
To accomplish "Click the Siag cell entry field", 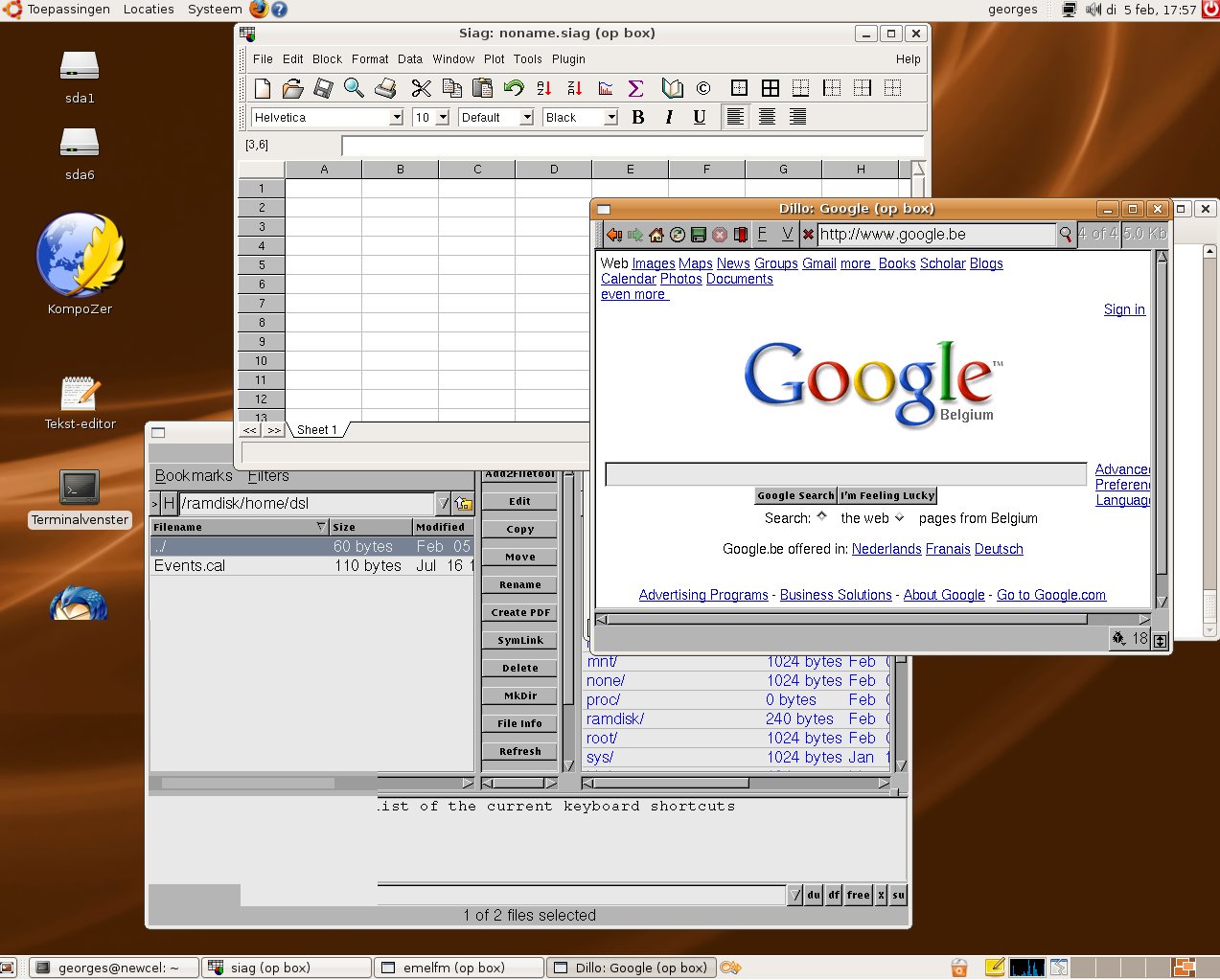I will 633,146.
